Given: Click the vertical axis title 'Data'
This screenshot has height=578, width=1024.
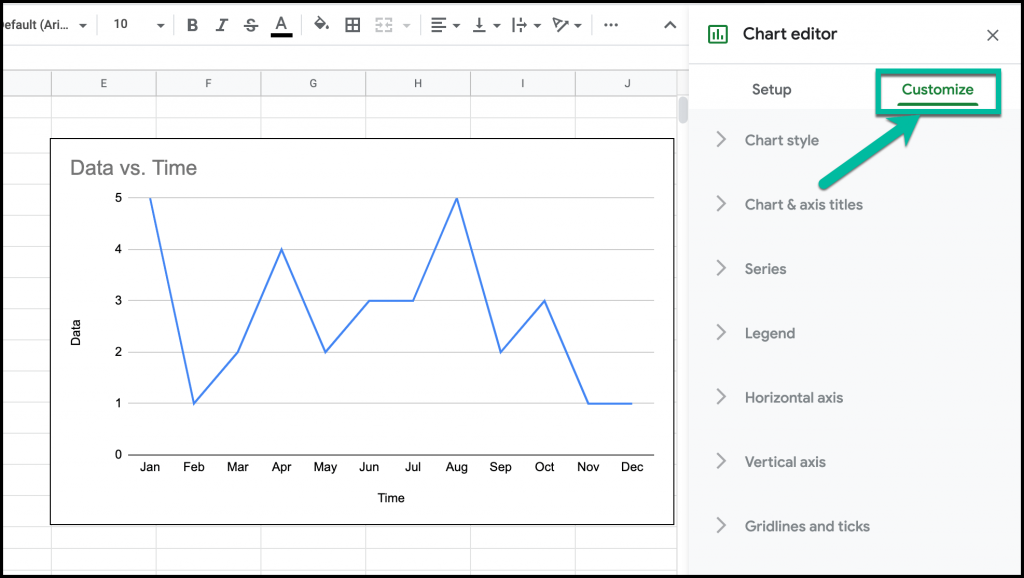Looking at the screenshot, I should [x=76, y=332].
